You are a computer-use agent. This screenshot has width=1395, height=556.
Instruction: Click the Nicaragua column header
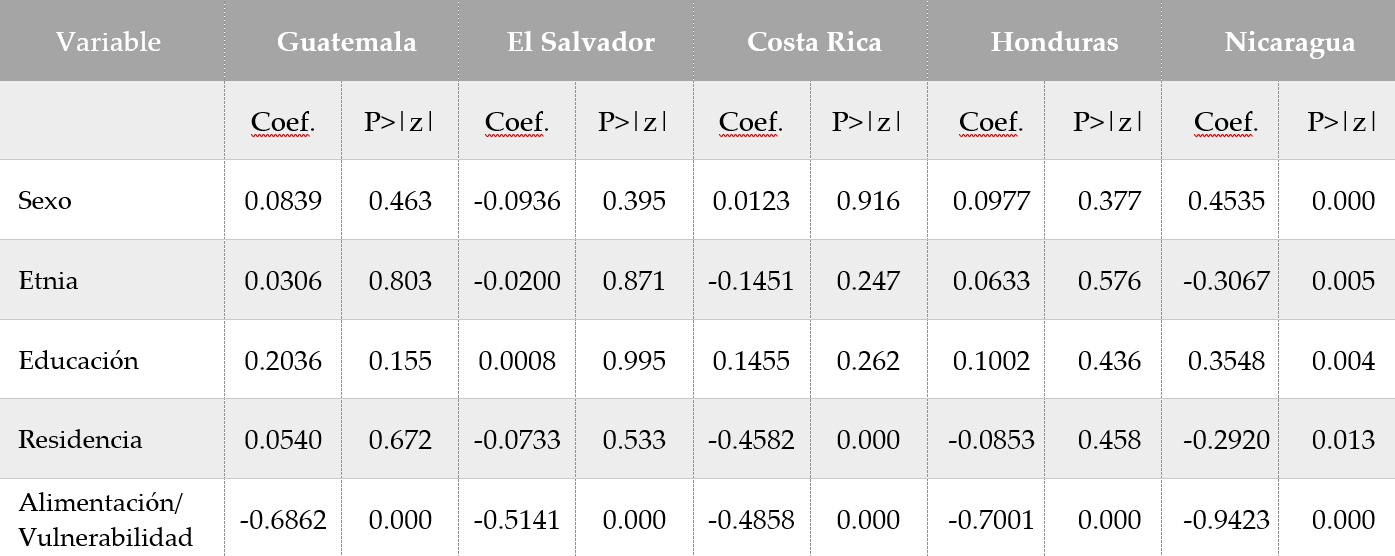[x=1289, y=42]
